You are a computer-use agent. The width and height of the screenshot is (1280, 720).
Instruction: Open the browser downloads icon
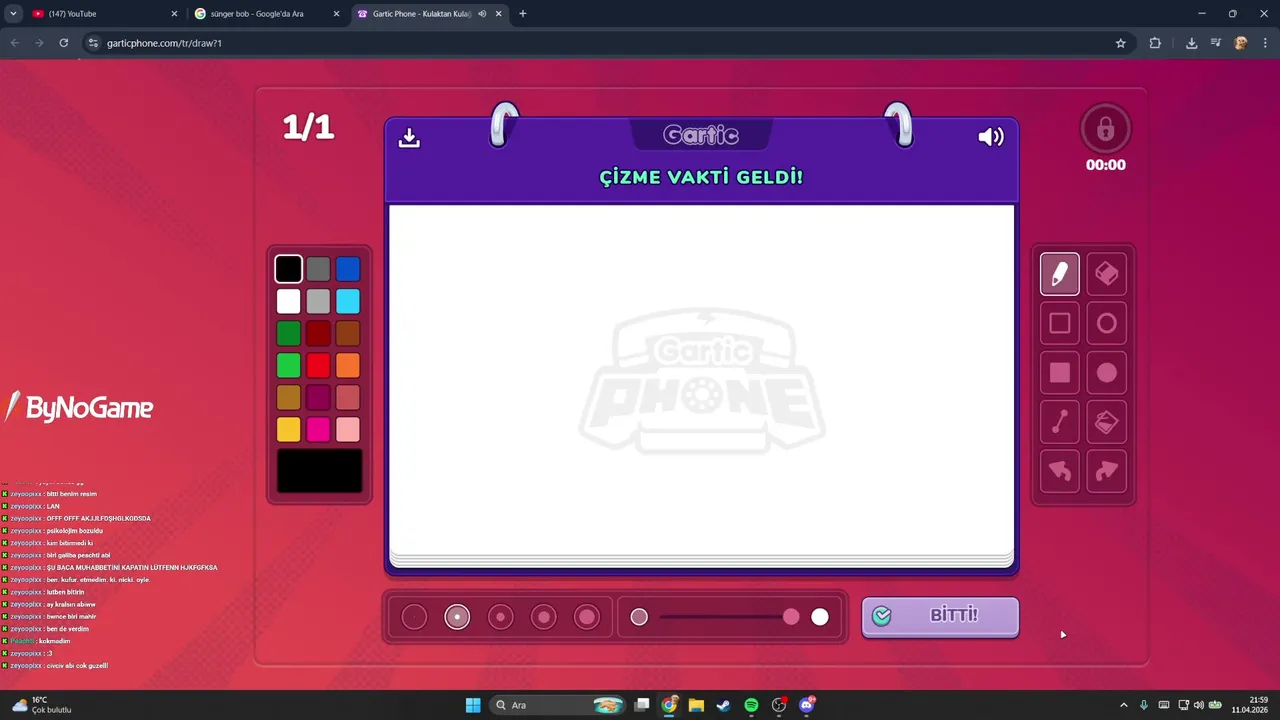click(1191, 43)
